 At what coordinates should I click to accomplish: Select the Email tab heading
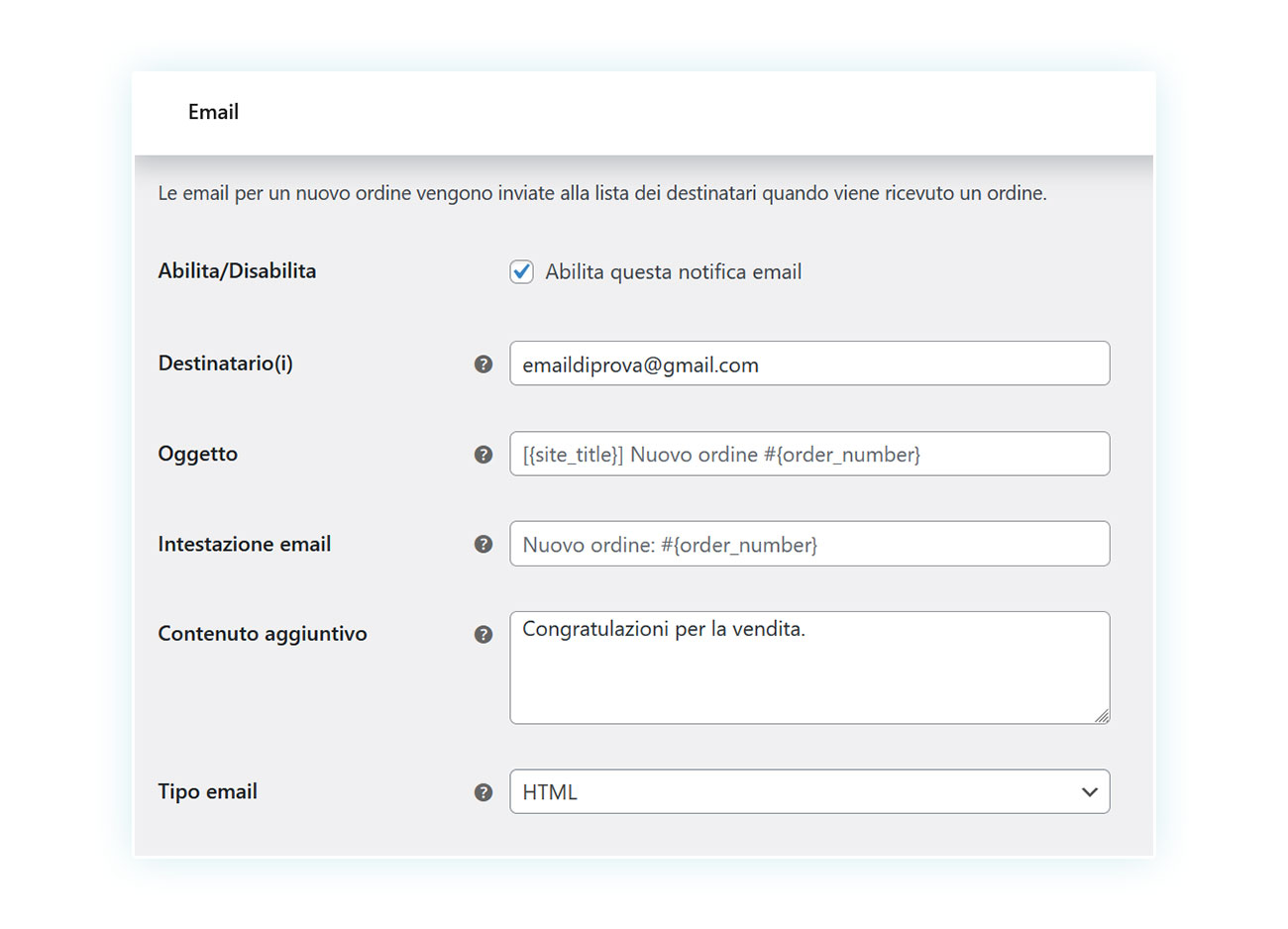coord(213,112)
